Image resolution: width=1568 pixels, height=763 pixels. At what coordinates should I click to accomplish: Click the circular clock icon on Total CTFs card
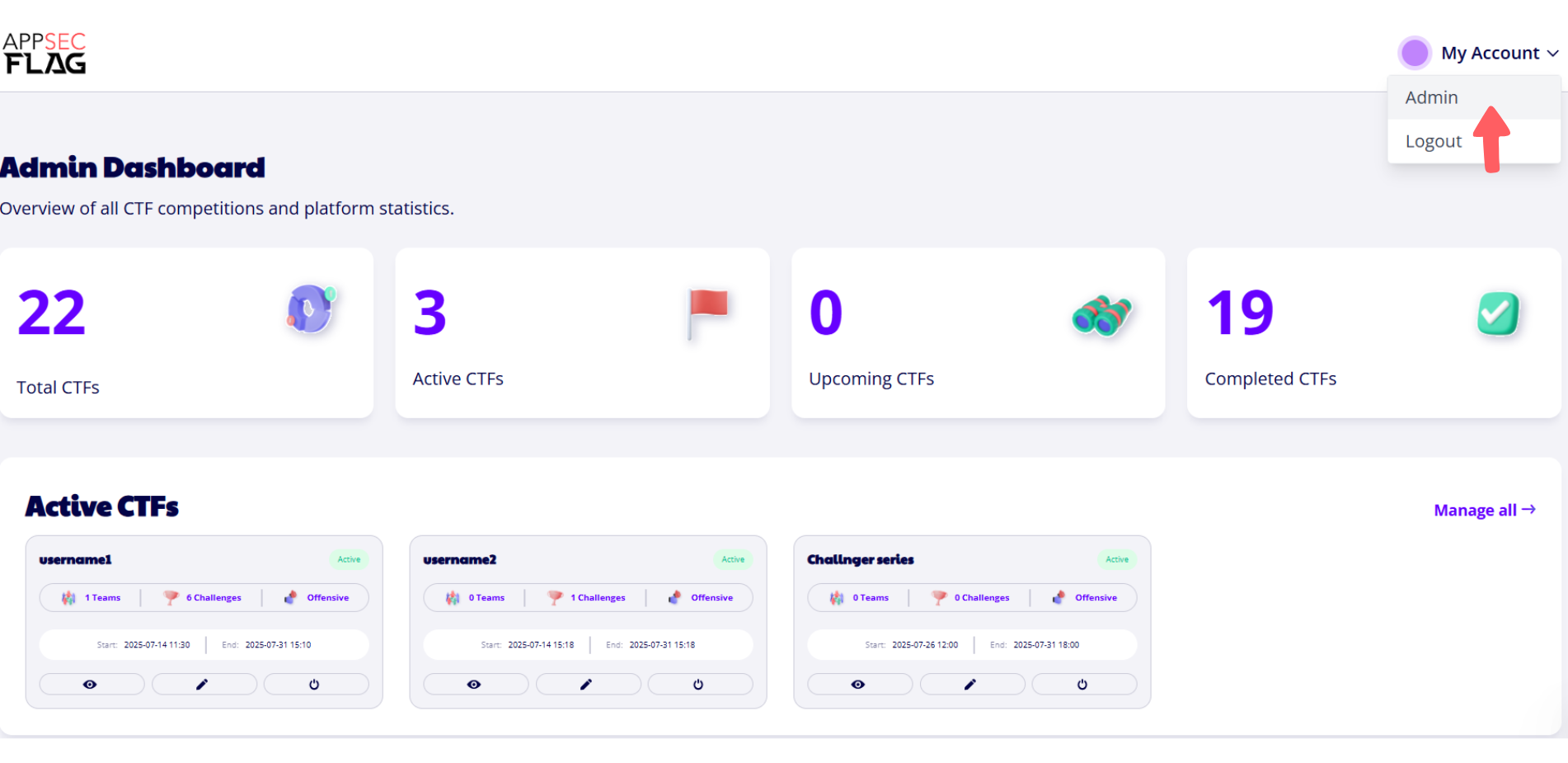point(310,309)
